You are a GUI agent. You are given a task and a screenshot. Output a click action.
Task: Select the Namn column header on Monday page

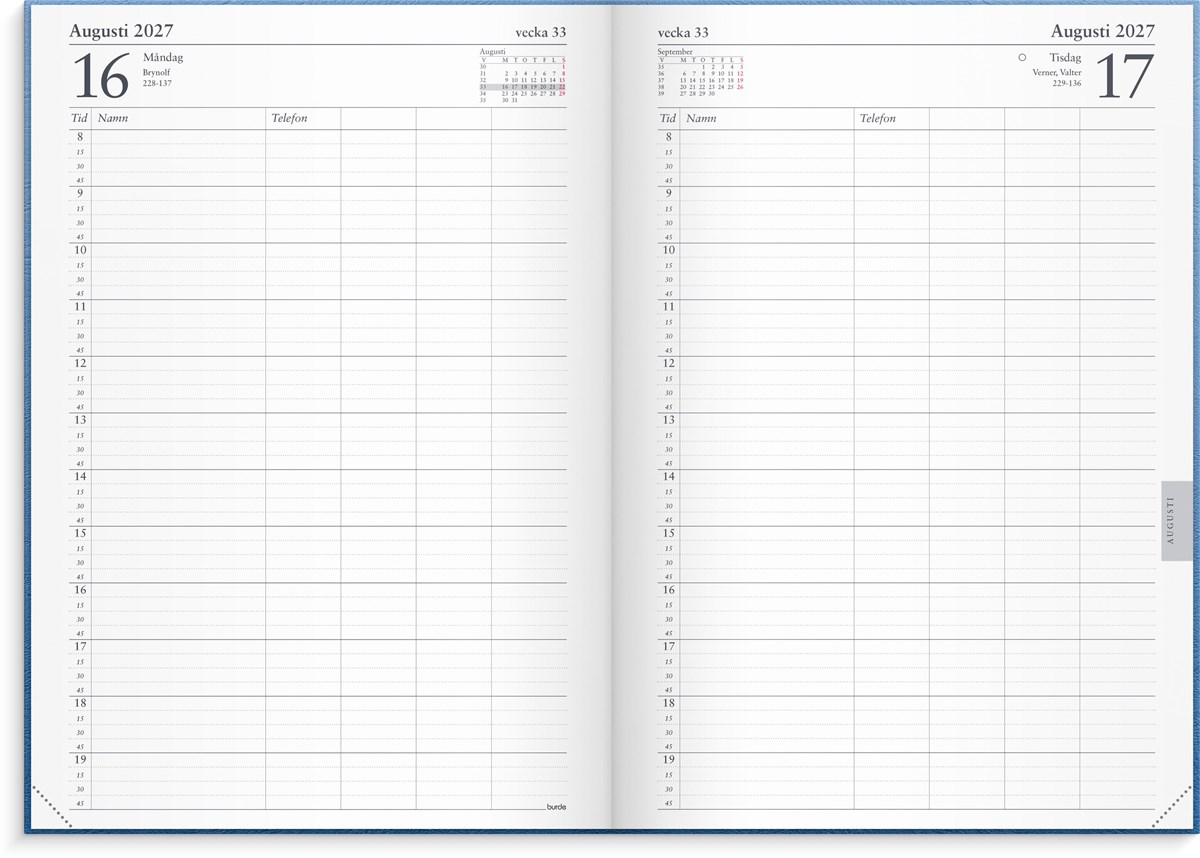point(113,118)
